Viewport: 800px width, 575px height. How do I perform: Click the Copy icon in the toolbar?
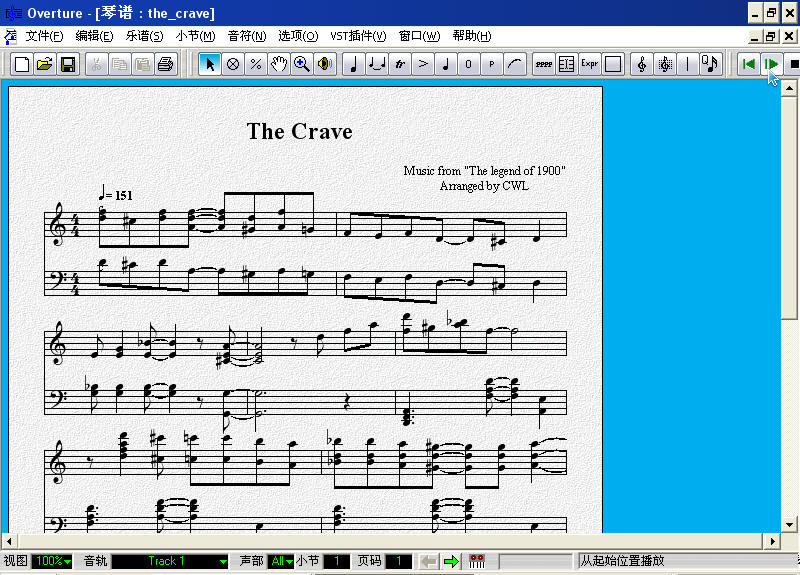click(x=119, y=64)
